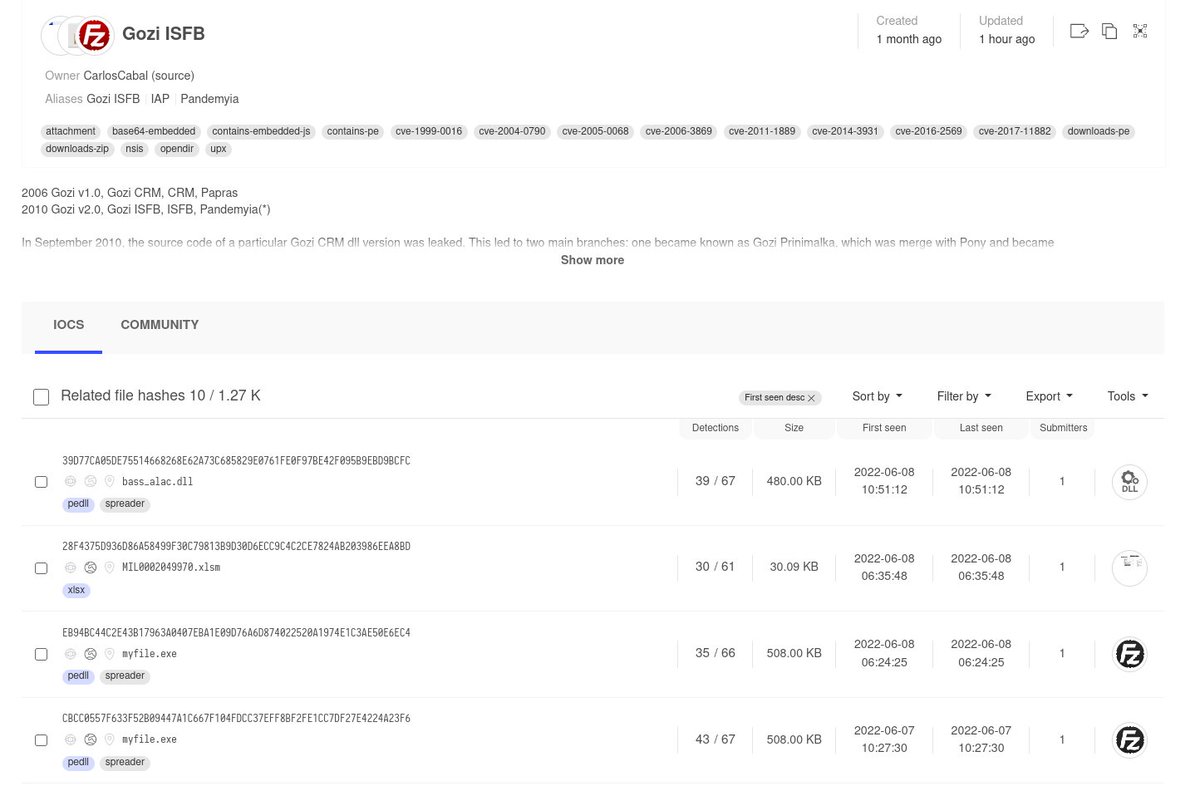
Task: Click the first small circular icon beside bass_alac.dll
Action: tap(71, 481)
